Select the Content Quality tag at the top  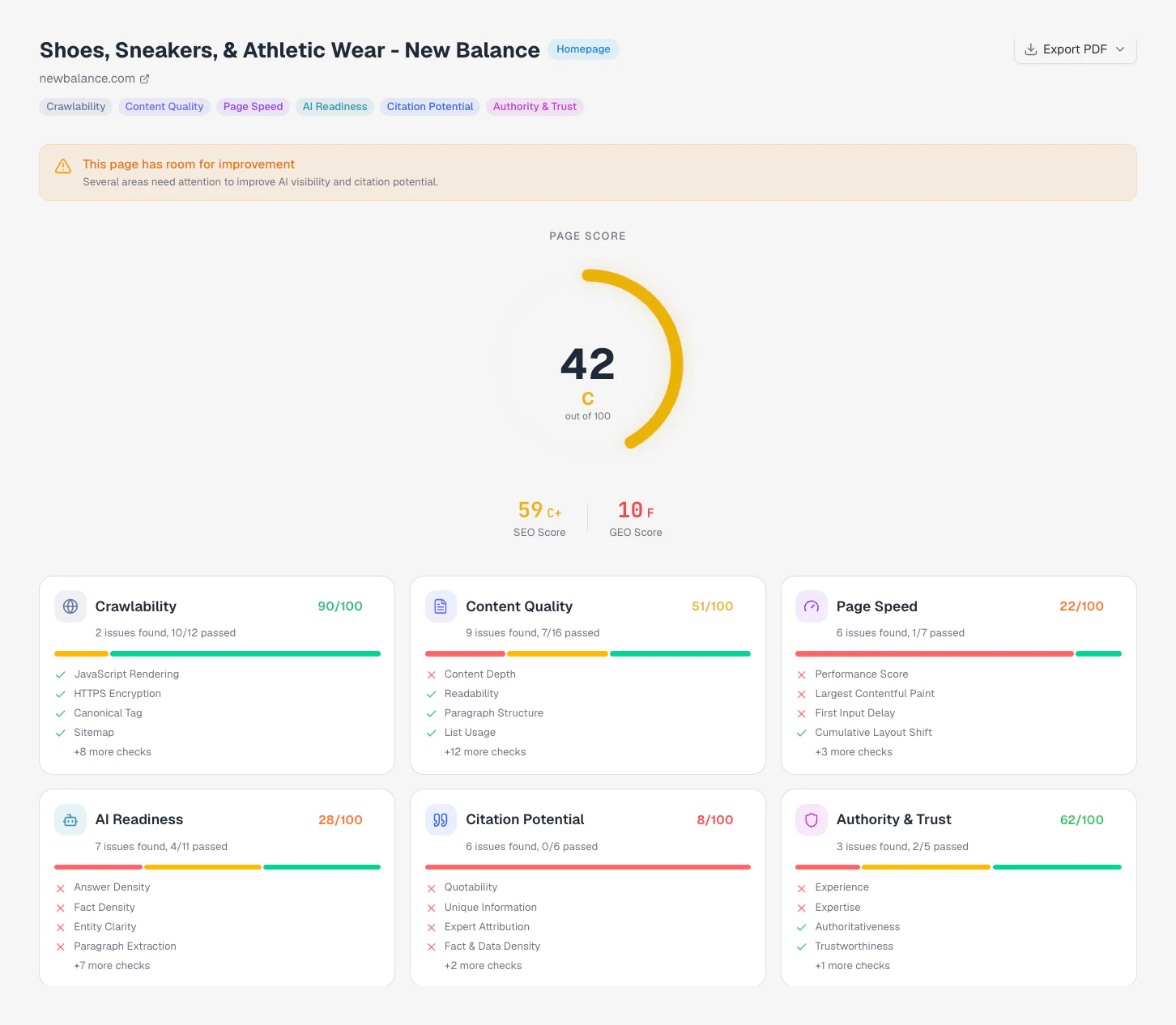point(164,107)
